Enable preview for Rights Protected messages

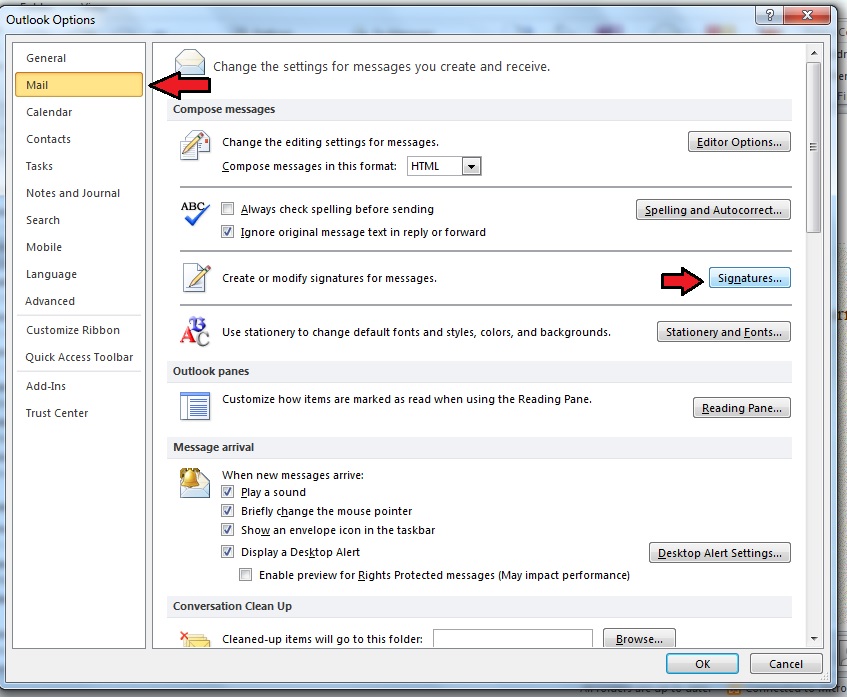246,575
